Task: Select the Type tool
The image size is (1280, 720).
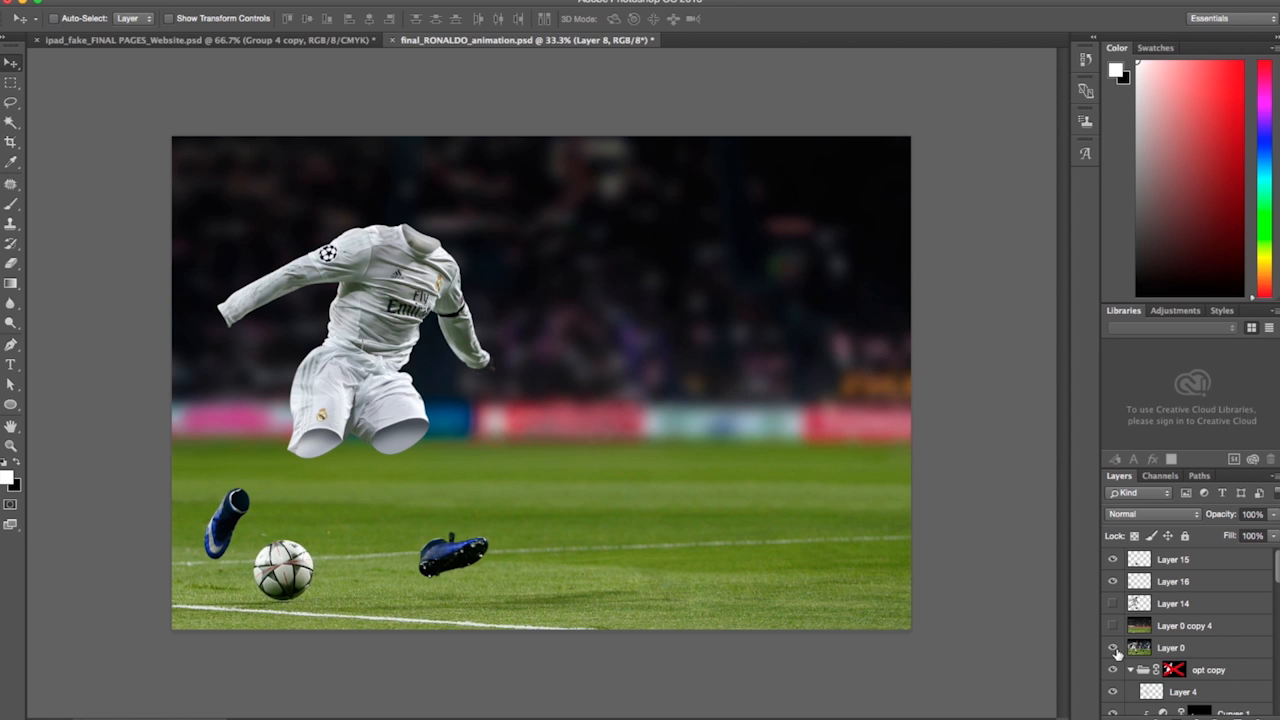Action: pyautogui.click(x=11, y=366)
